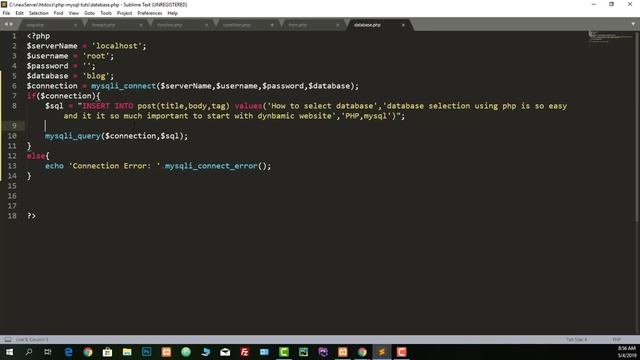
Task: Click the 'Connection Error: ' string
Action: (114, 166)
